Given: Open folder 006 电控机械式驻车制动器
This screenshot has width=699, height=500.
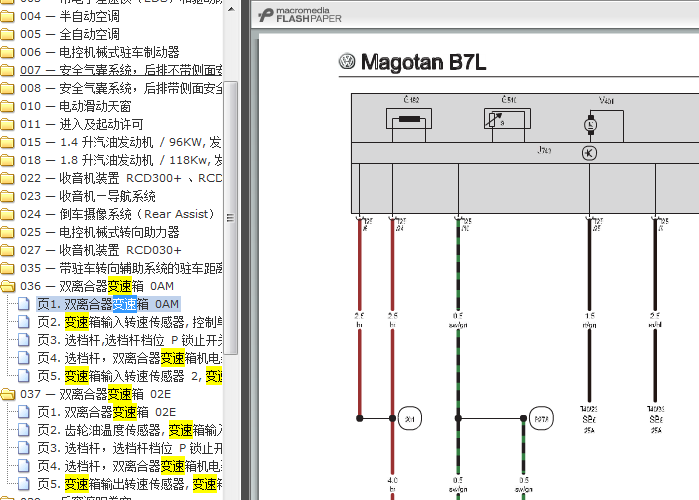Looking at the screenshot, I should click(x=100, y=53).
